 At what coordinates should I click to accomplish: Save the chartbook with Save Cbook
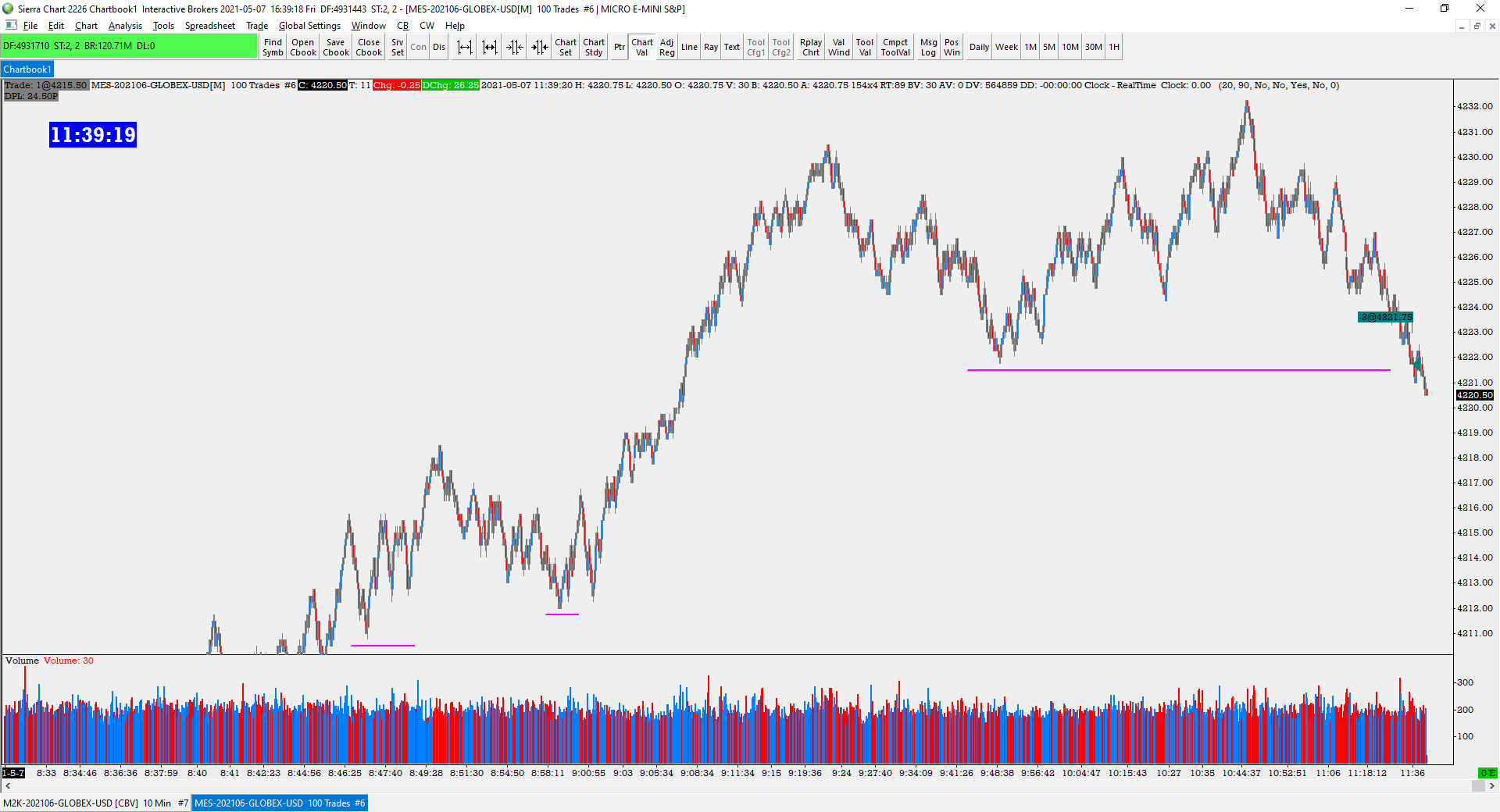tap(336, 48)
